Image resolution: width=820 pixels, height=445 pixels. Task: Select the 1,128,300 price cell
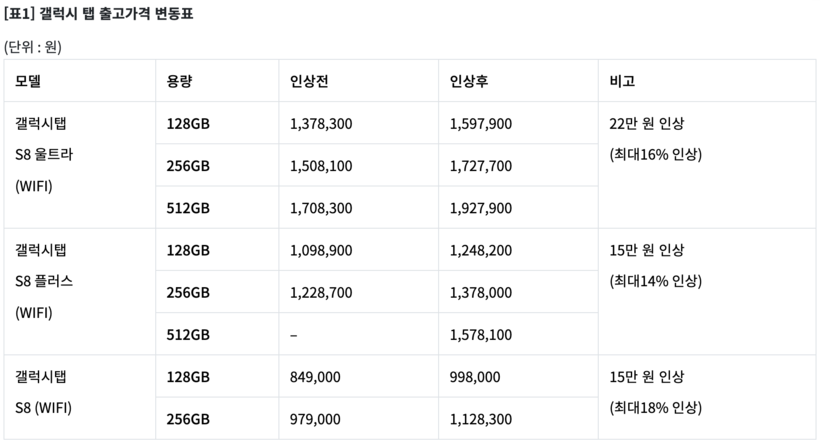click(481, 419)
